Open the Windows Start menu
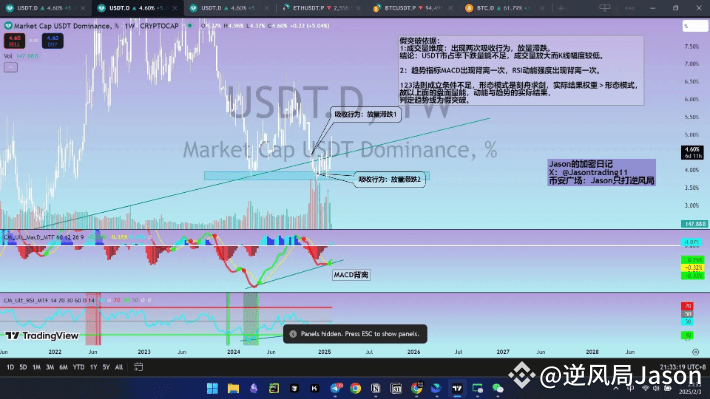This screenshot has width=710, height=399. pyautogui.click(x=212, y=388)
